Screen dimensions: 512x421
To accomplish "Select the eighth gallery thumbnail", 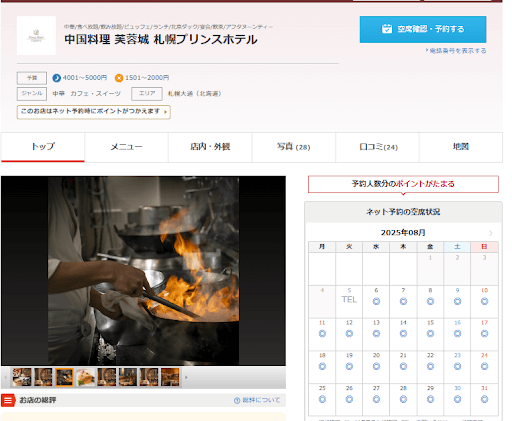I will tap(170, 377).
